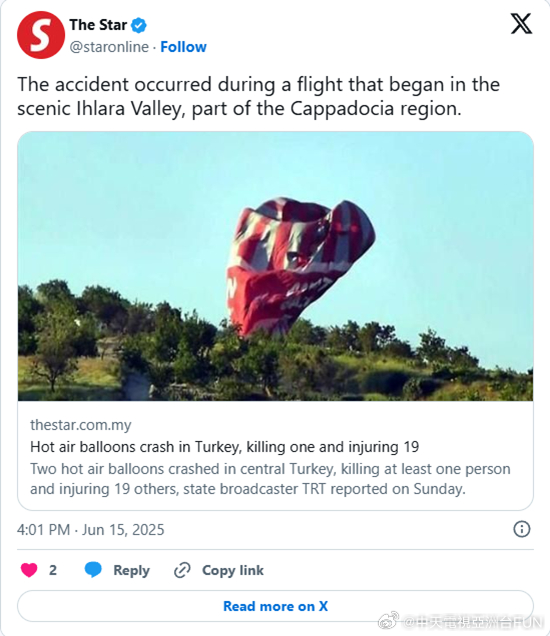Click The Star red profile avatar

click(41, 35)
